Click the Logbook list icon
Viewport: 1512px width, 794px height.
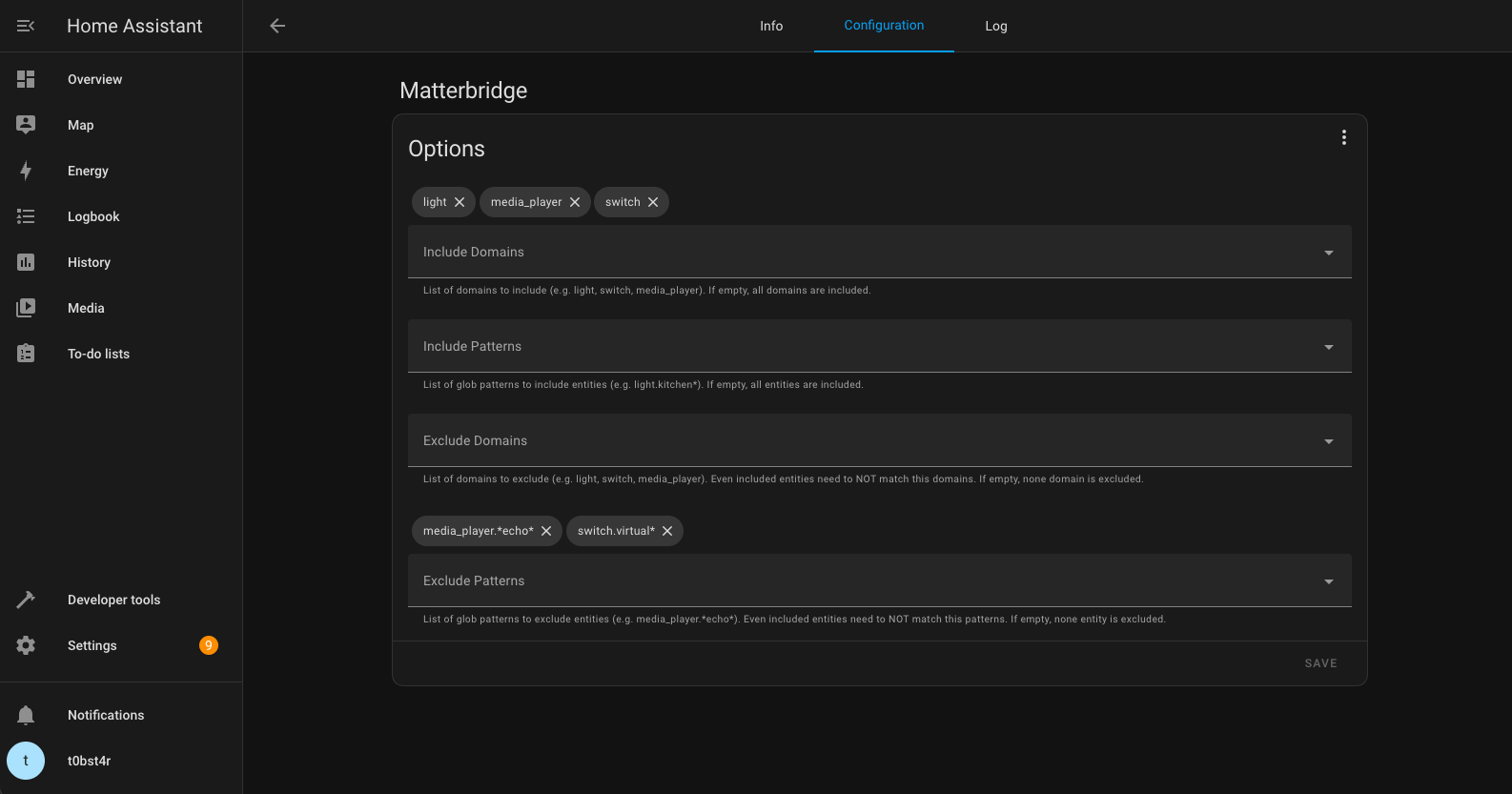(x=26, y=216)
